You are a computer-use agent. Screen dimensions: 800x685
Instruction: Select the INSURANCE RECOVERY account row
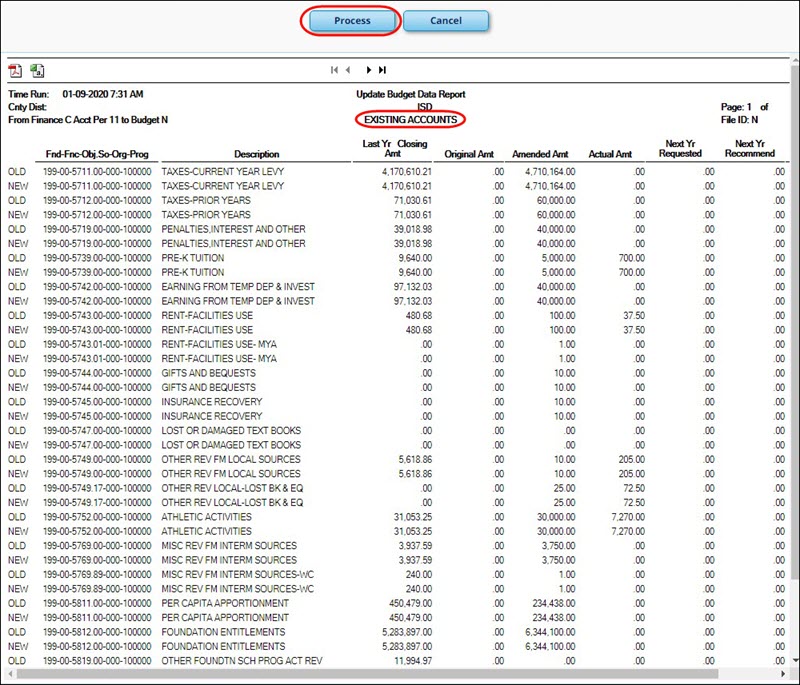click(200, 401)
